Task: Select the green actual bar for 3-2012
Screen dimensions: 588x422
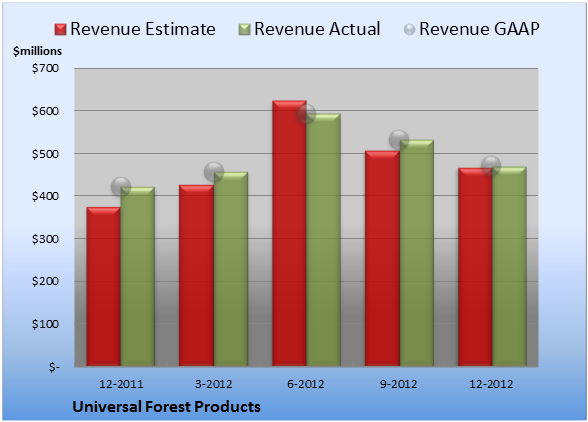Action: [x=230, y=269]
